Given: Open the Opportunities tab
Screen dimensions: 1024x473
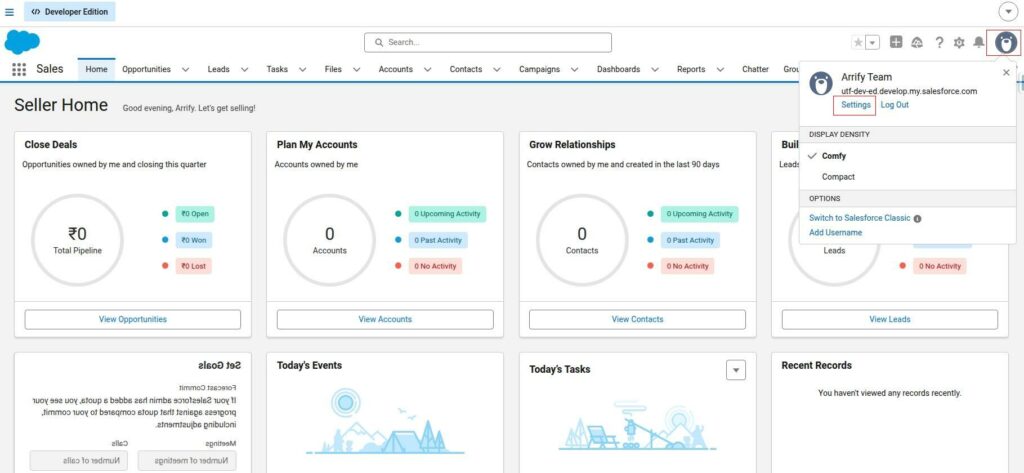Looking at the screenshot, I should [x=146, y=69].
